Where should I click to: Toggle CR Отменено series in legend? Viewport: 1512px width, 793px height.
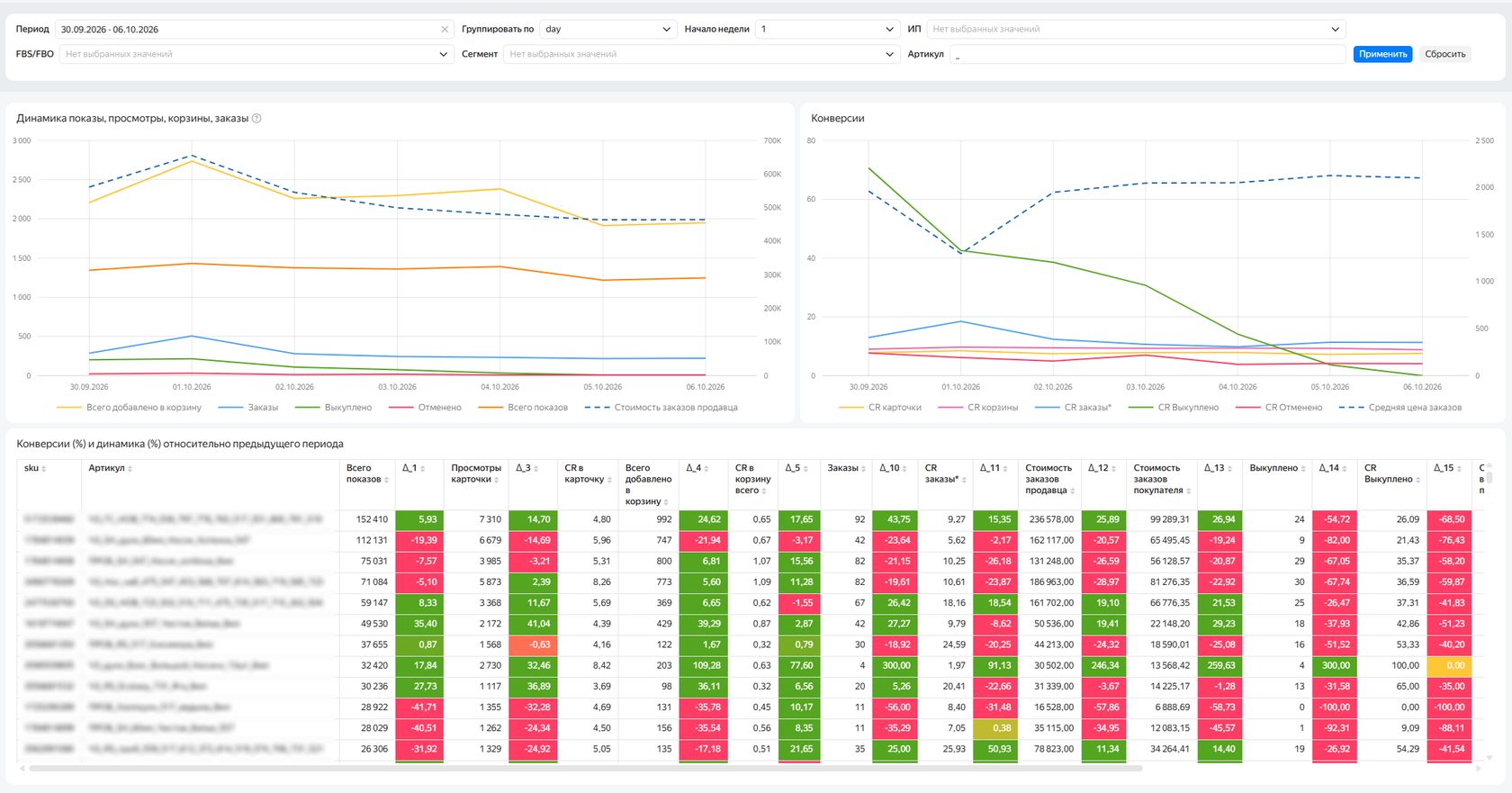[1279, 408]
